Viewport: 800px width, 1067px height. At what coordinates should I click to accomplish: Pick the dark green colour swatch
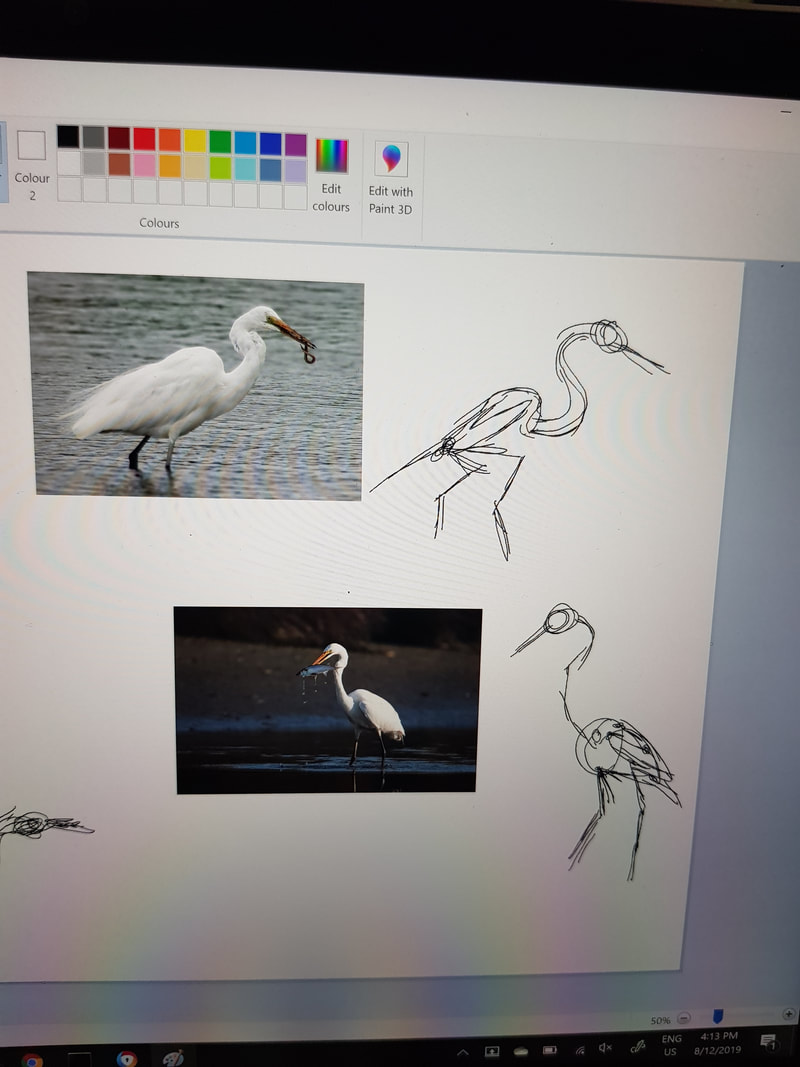pyautogui.click(x=220, y=142)
